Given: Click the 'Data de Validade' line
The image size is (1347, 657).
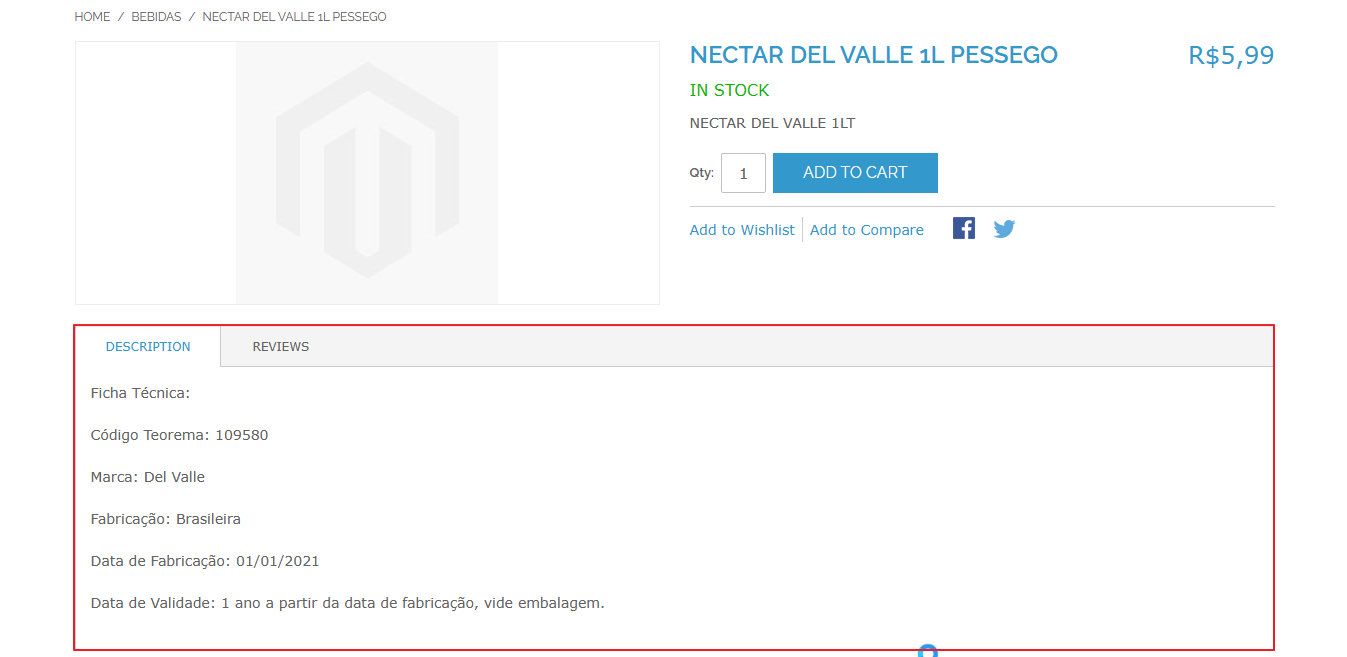Looking at the screenshot, I should tap(348, 603).
